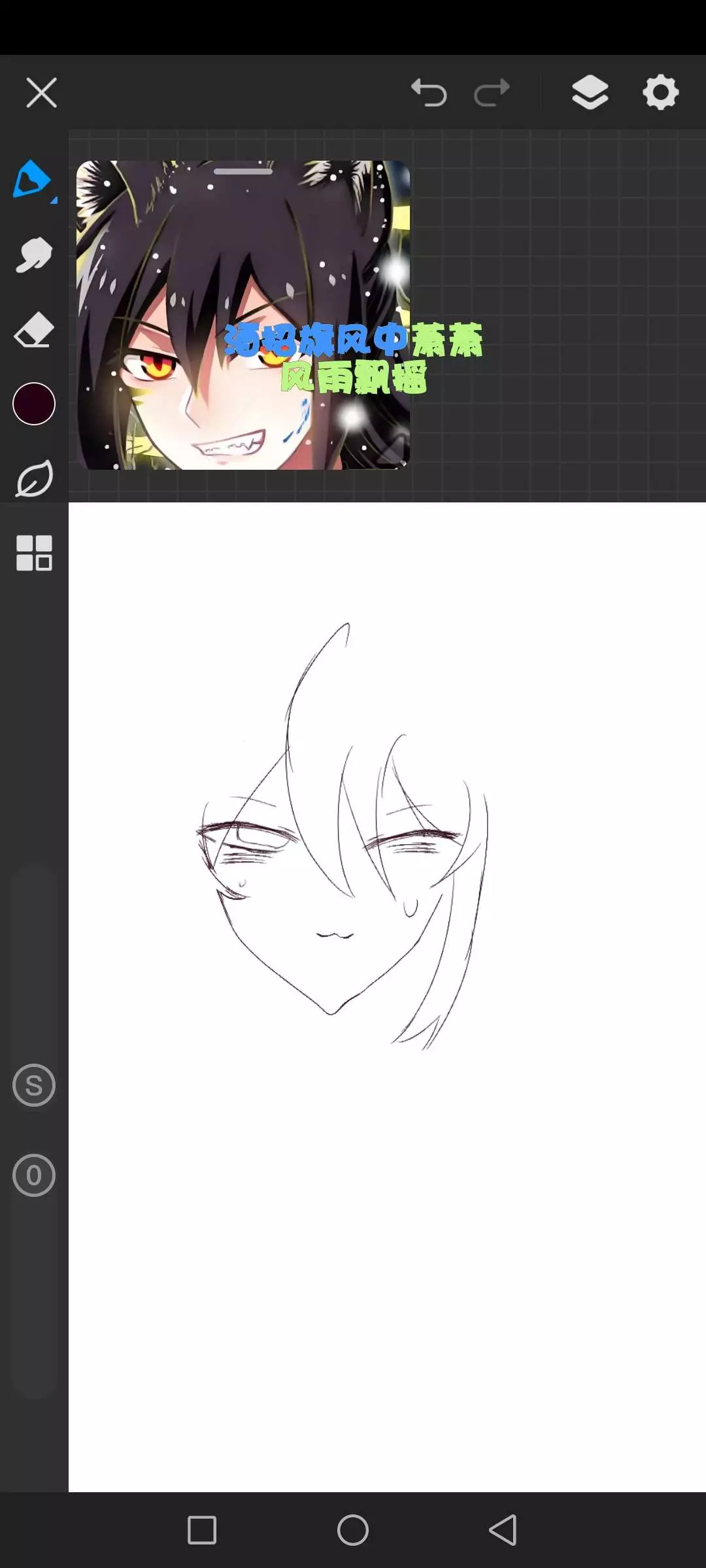This screenshot has height=1568, width=706.
Task: Open the layers panel
Action: click(590, 92)
